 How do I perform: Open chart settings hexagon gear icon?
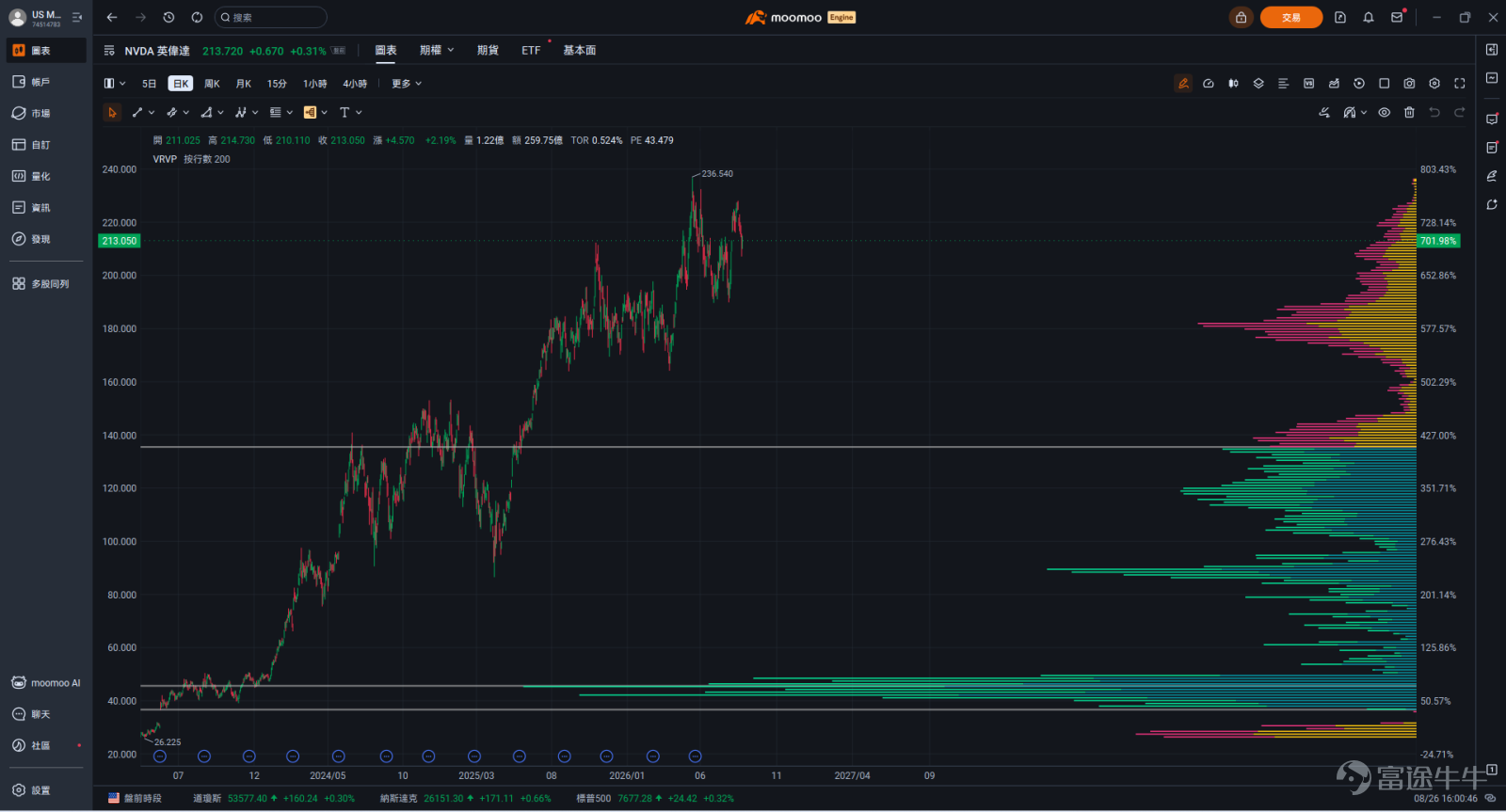[x=1434, y=84]
